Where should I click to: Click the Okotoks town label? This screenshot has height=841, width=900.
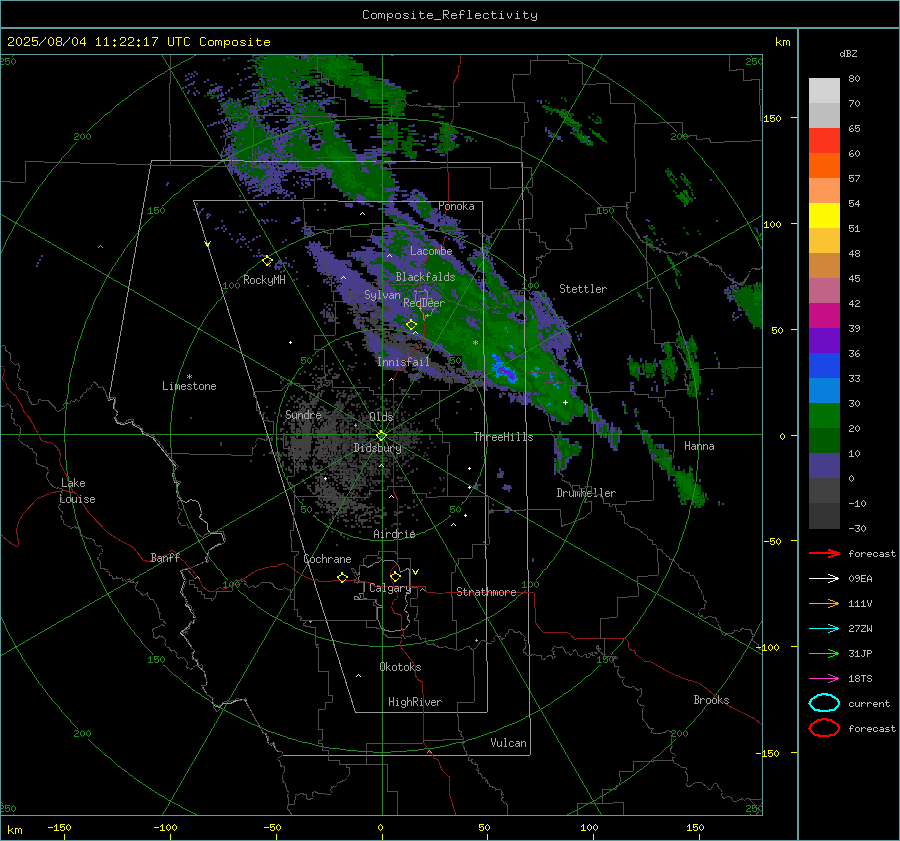(x=400, y=667)
